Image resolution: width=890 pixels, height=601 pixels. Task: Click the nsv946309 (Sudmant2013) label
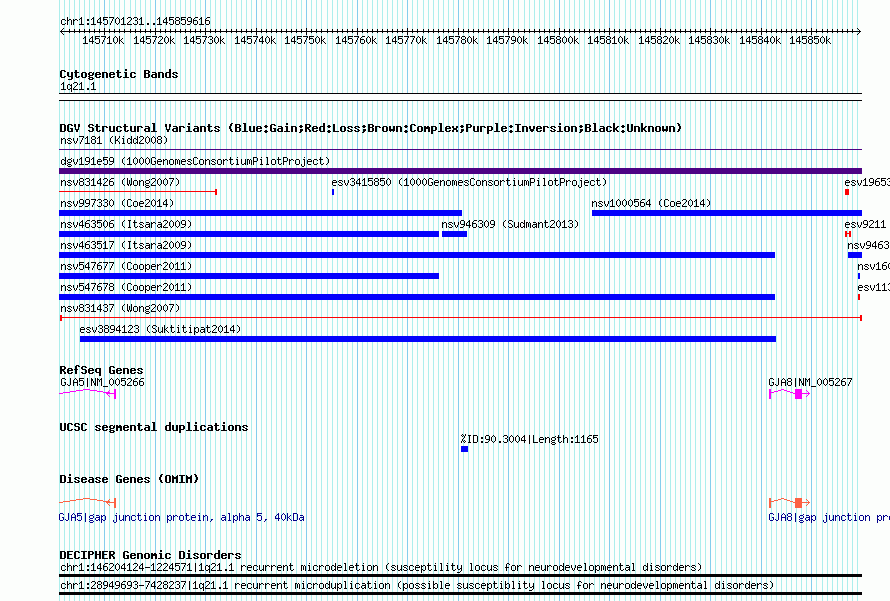pyautogui.click(x=510, y=224)
